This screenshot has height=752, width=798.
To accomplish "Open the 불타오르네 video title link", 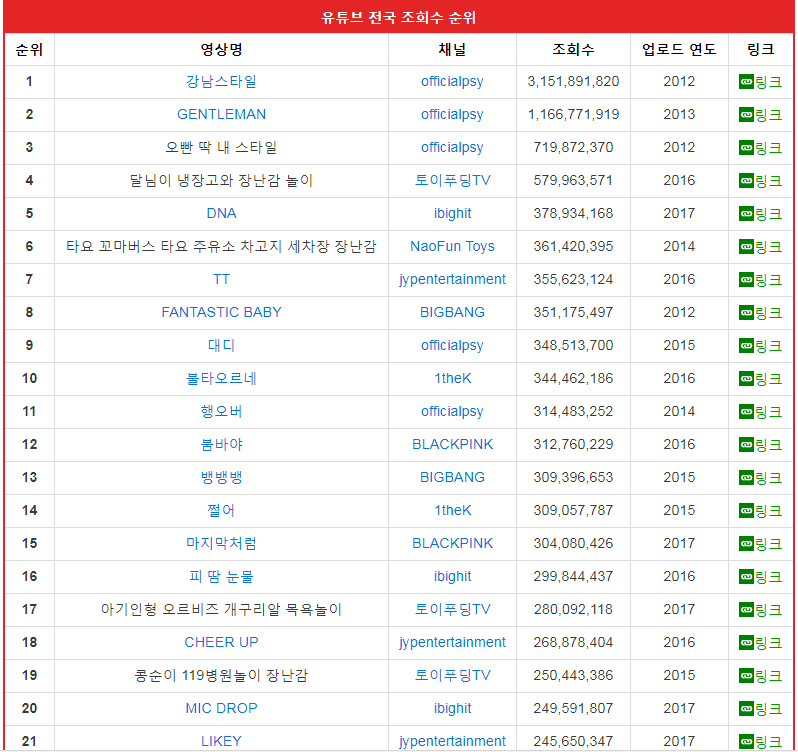I will click(x=221, y=379).
